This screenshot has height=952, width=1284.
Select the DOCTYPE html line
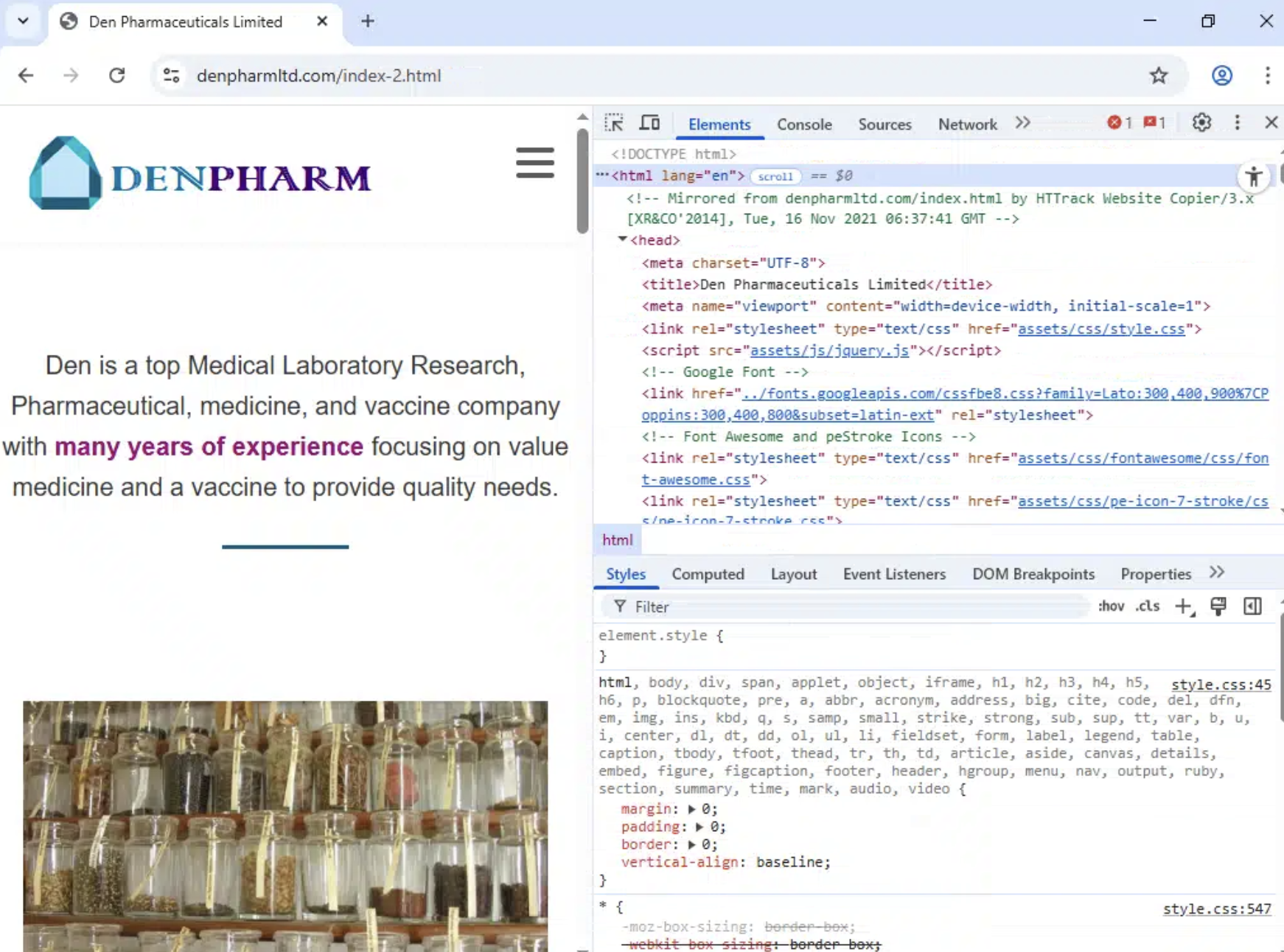[x=674, y=154]
